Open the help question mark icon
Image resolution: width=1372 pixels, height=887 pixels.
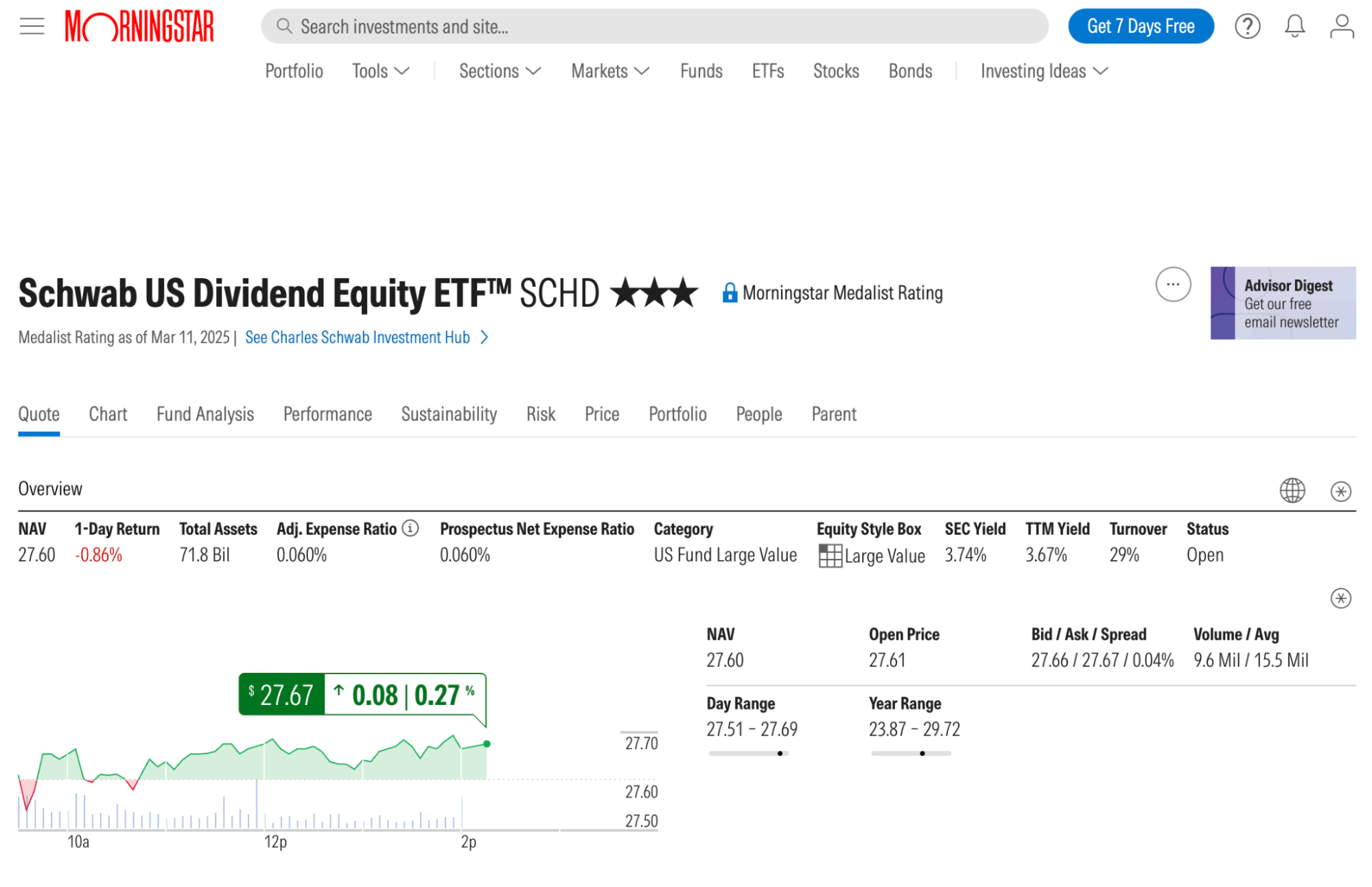tap(1246, 26)
